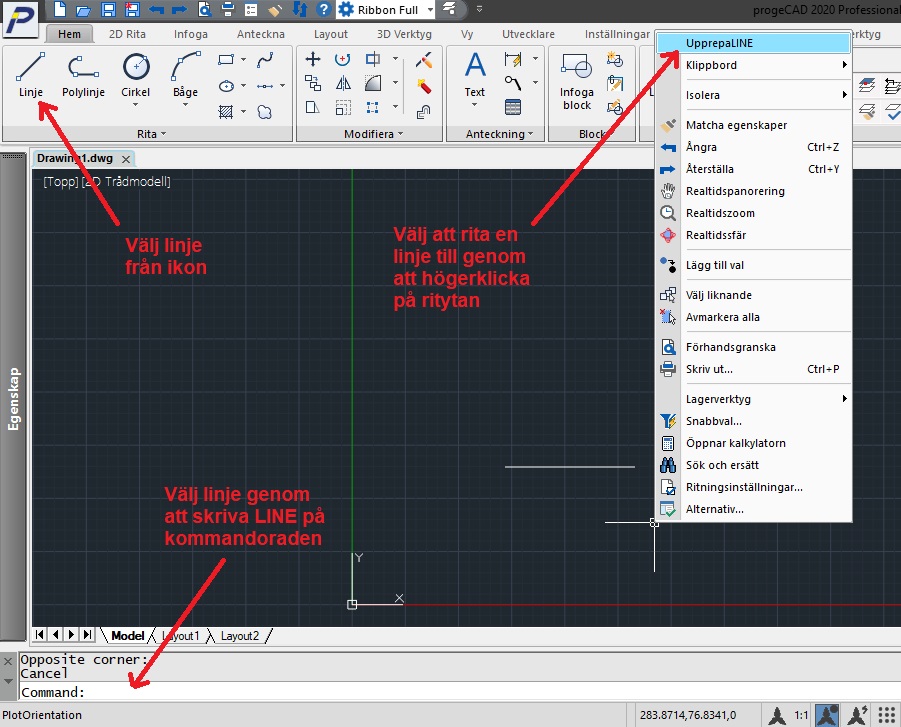The height and width of the screenshot is (727, 901).
Task: Click Ångra in the context menu
Action: tap(753, 147)
